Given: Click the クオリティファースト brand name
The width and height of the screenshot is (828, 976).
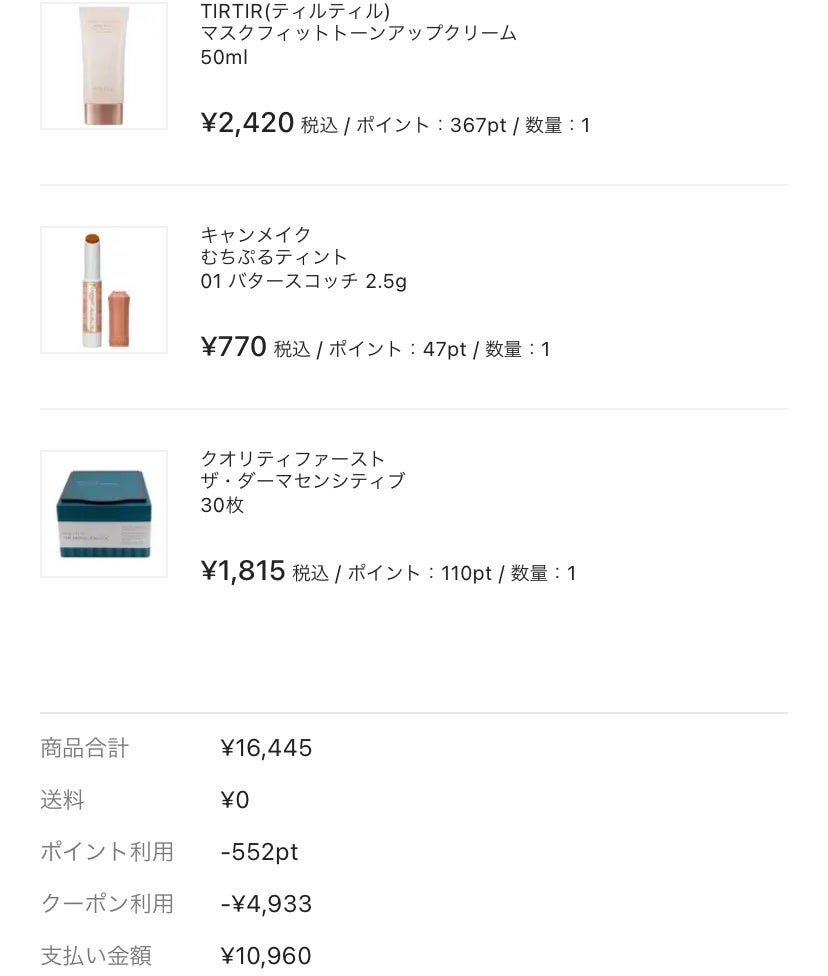Looking at the screenshot, I should pos(292,459).
